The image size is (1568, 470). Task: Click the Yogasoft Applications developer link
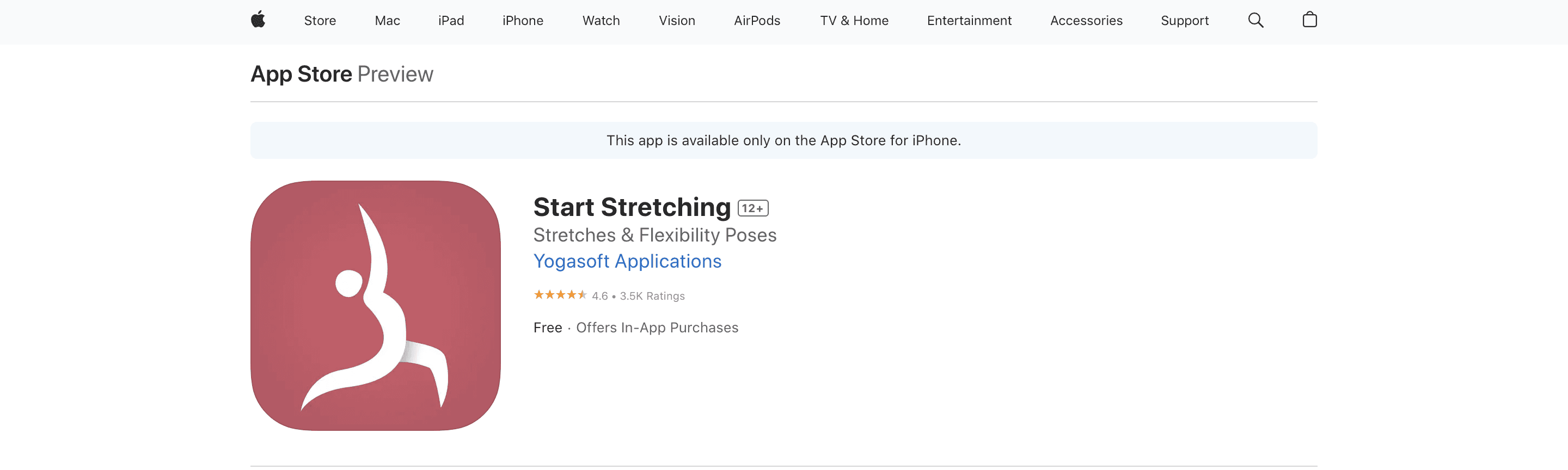click(627, 261)
